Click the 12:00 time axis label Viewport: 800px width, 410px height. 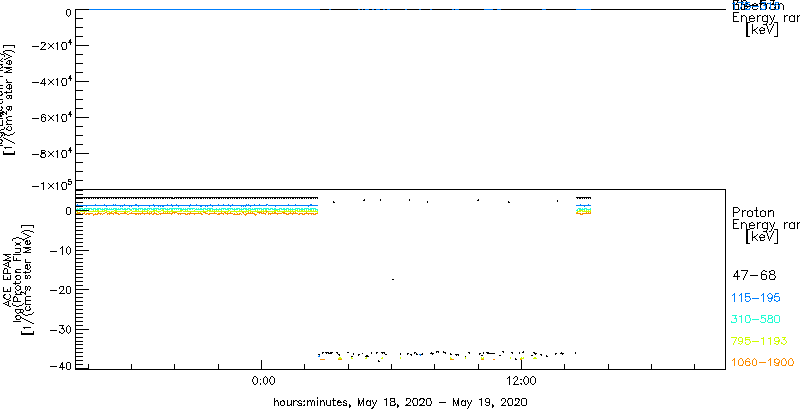(521, 381)
